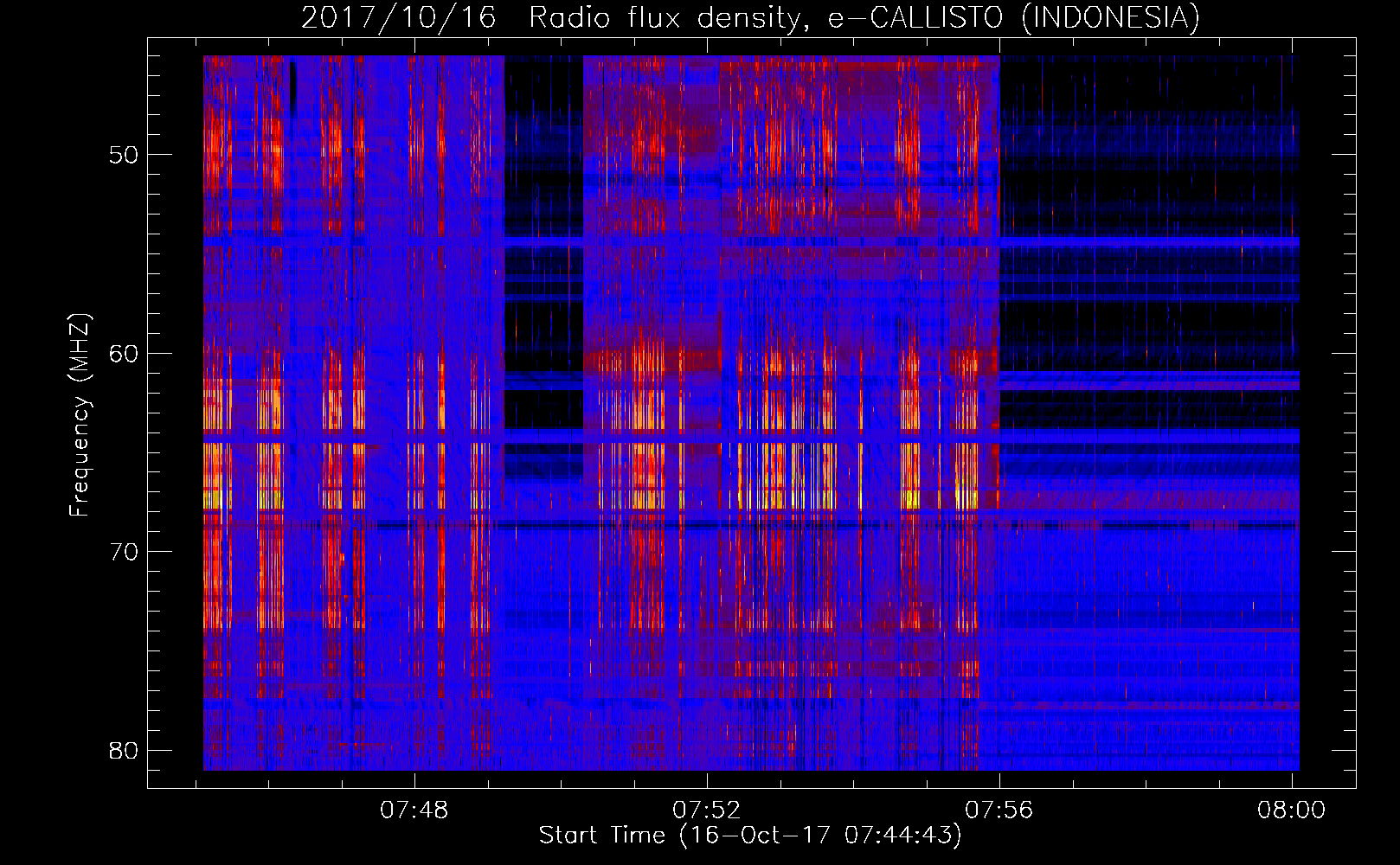Click the 07:48 time tick label
Screen dimensions: 1400x865
[x=415, y=810]
